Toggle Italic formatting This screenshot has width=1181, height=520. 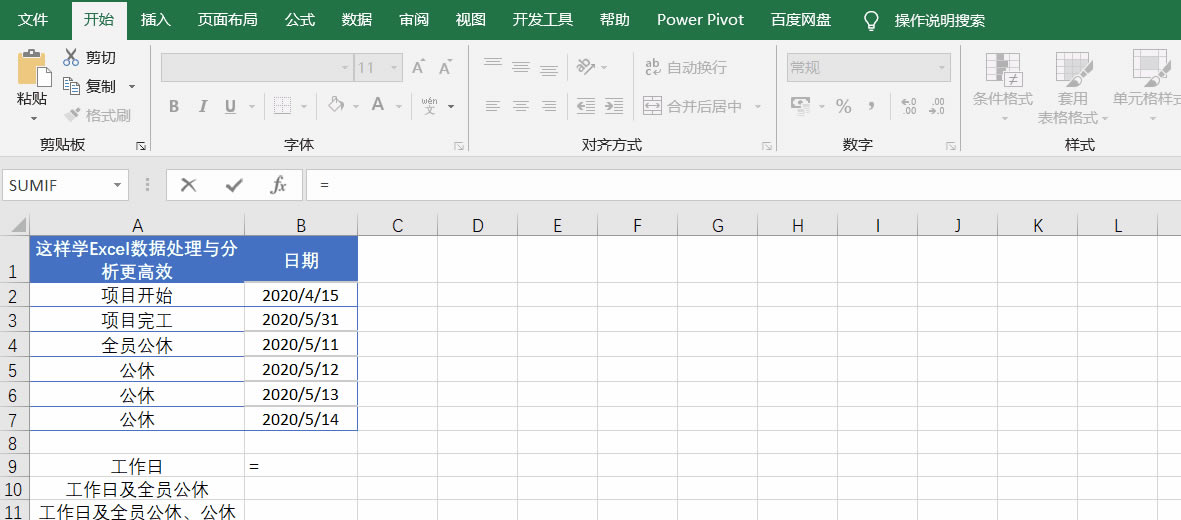tap(203, 106)
